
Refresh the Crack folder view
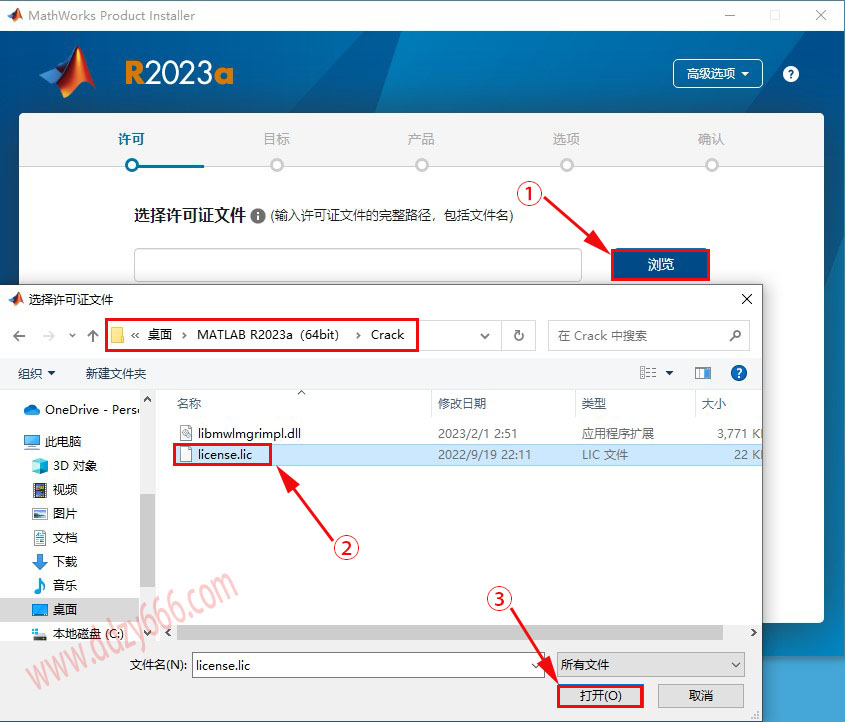click(518, 336)
